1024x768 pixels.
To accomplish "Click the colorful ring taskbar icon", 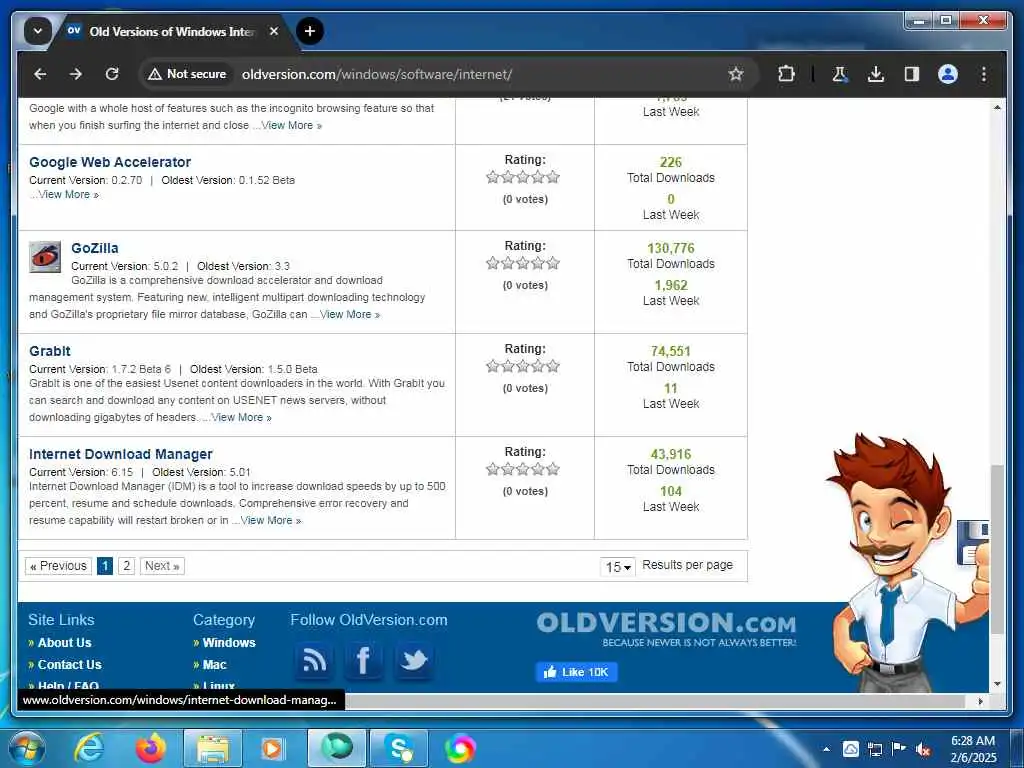I will pos(460,748).
